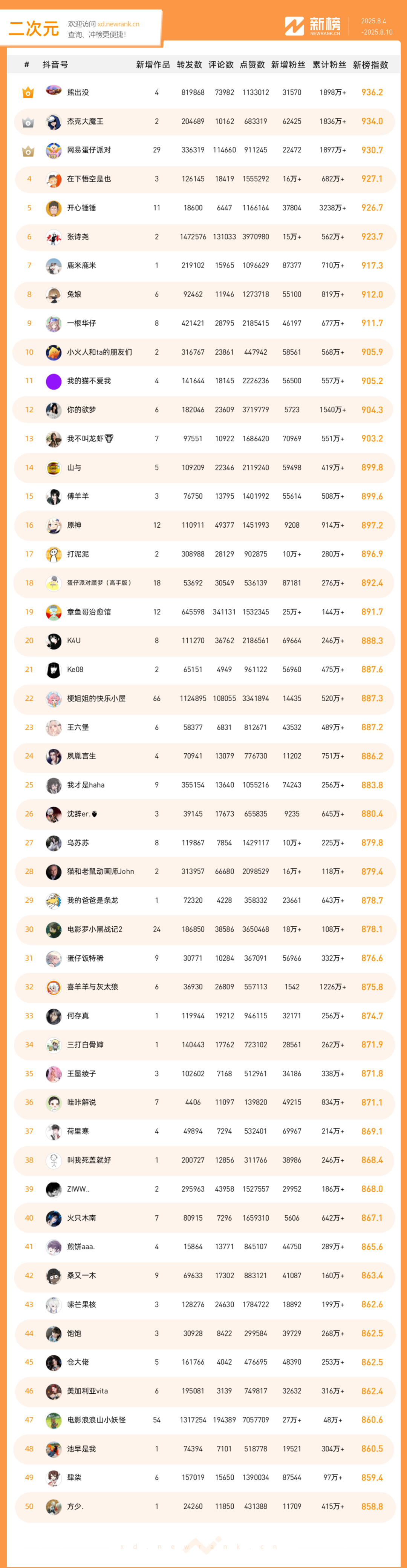Click the 点赞数 column header
This screenshot has width=407, height=1568.
pos(252,65)
